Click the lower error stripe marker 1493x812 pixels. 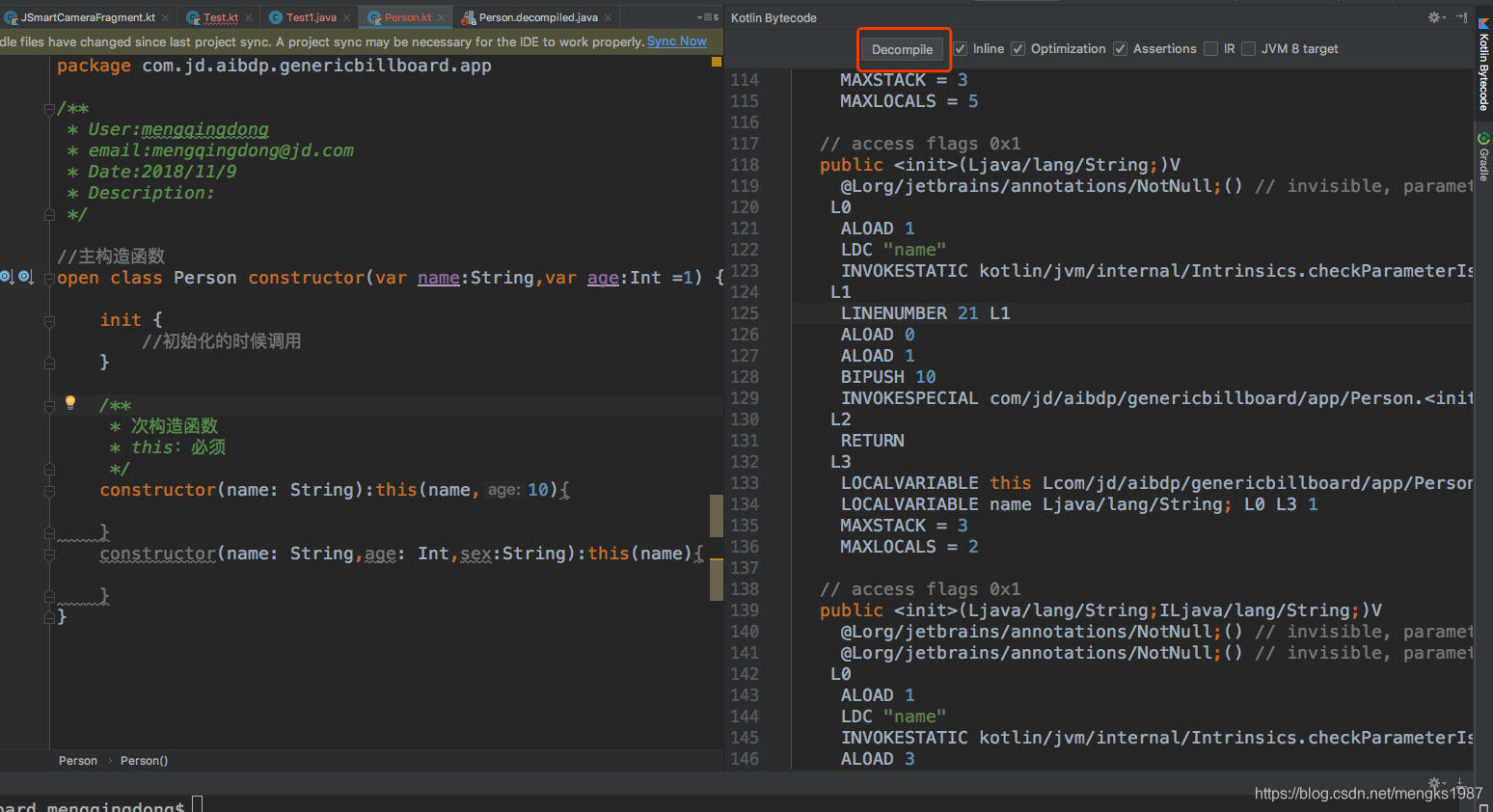(x=717, y=580)
